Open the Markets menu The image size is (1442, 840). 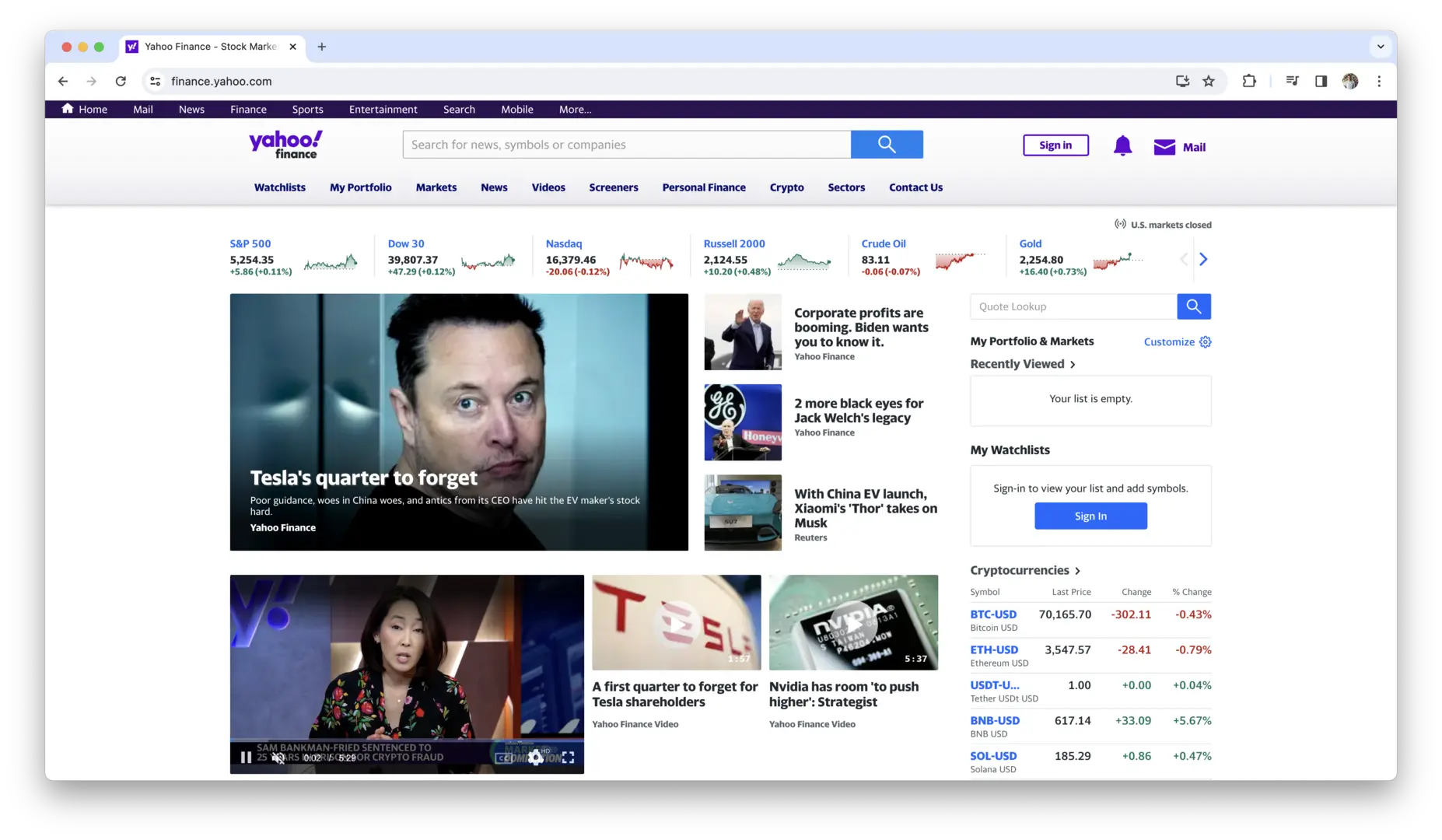(436, 187)
